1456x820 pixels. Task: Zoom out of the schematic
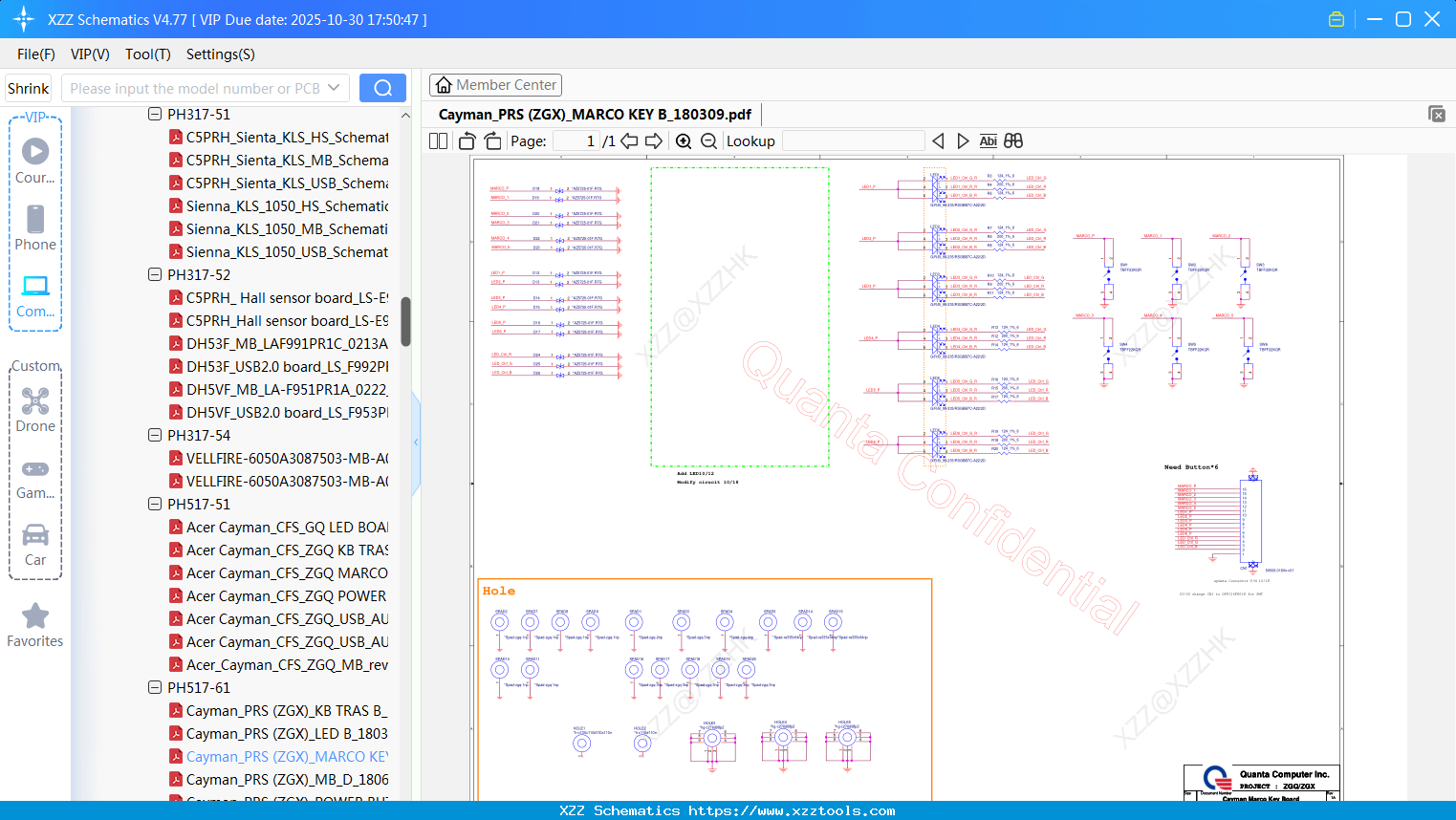tap(708, 140)
